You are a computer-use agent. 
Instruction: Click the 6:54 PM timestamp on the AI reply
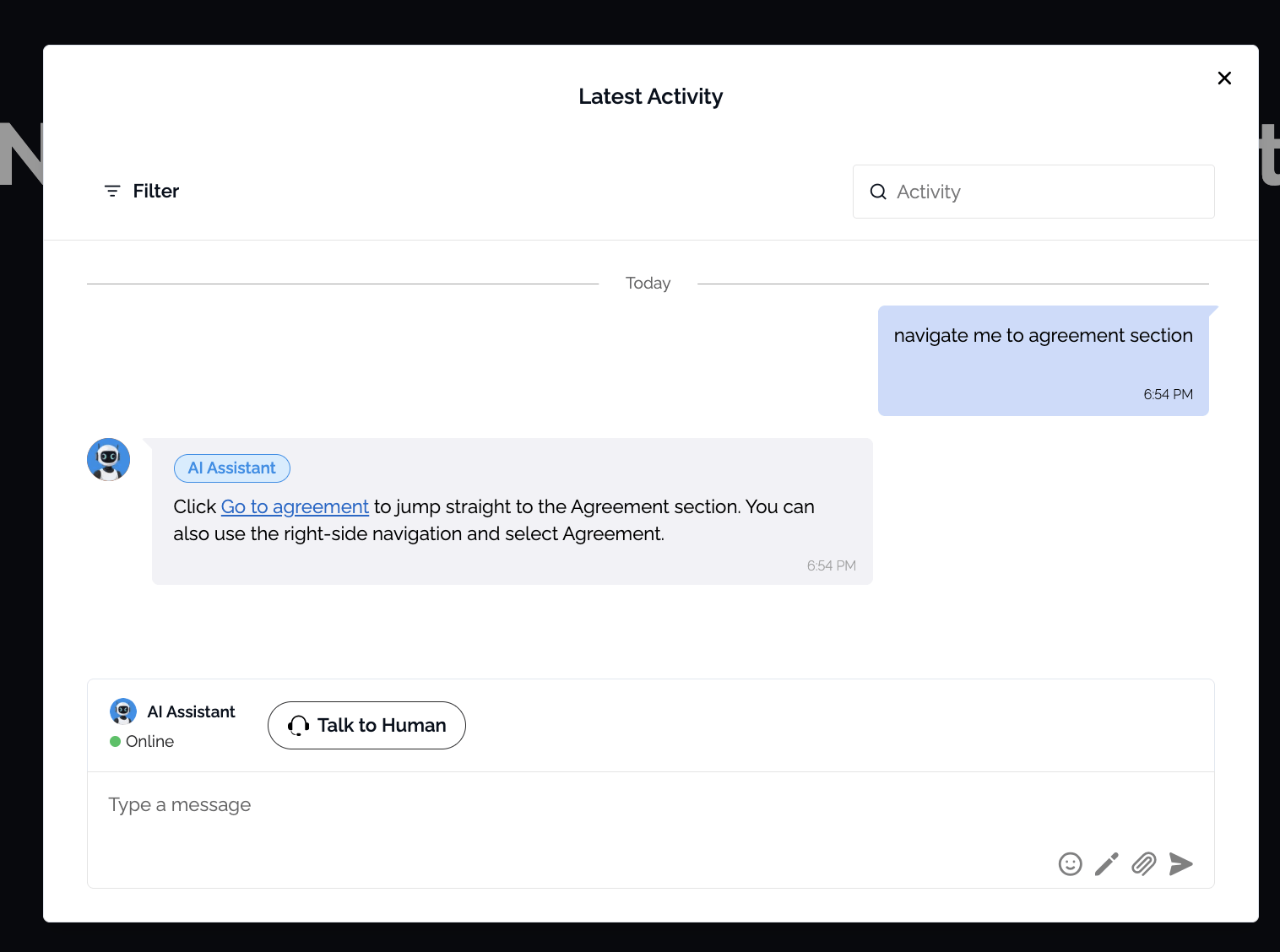[x=831, y=566]
